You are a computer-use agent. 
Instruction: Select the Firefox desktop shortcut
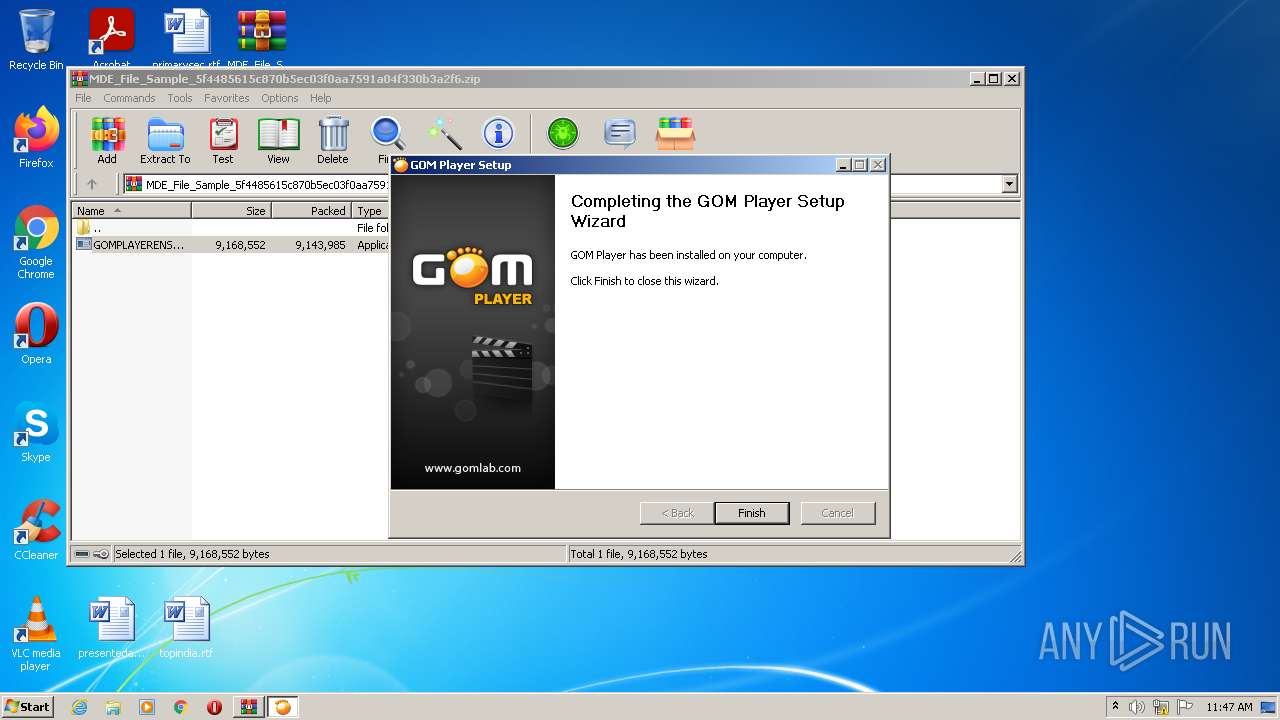[x=36, y=138]
